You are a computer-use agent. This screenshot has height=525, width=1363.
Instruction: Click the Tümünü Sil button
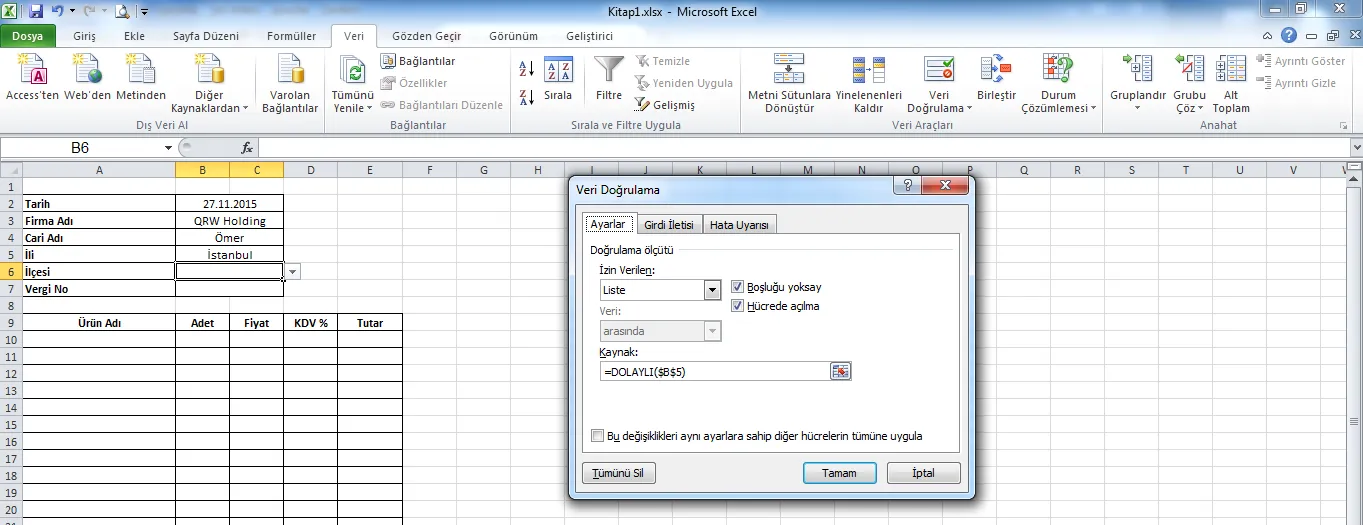pos(618,473)
